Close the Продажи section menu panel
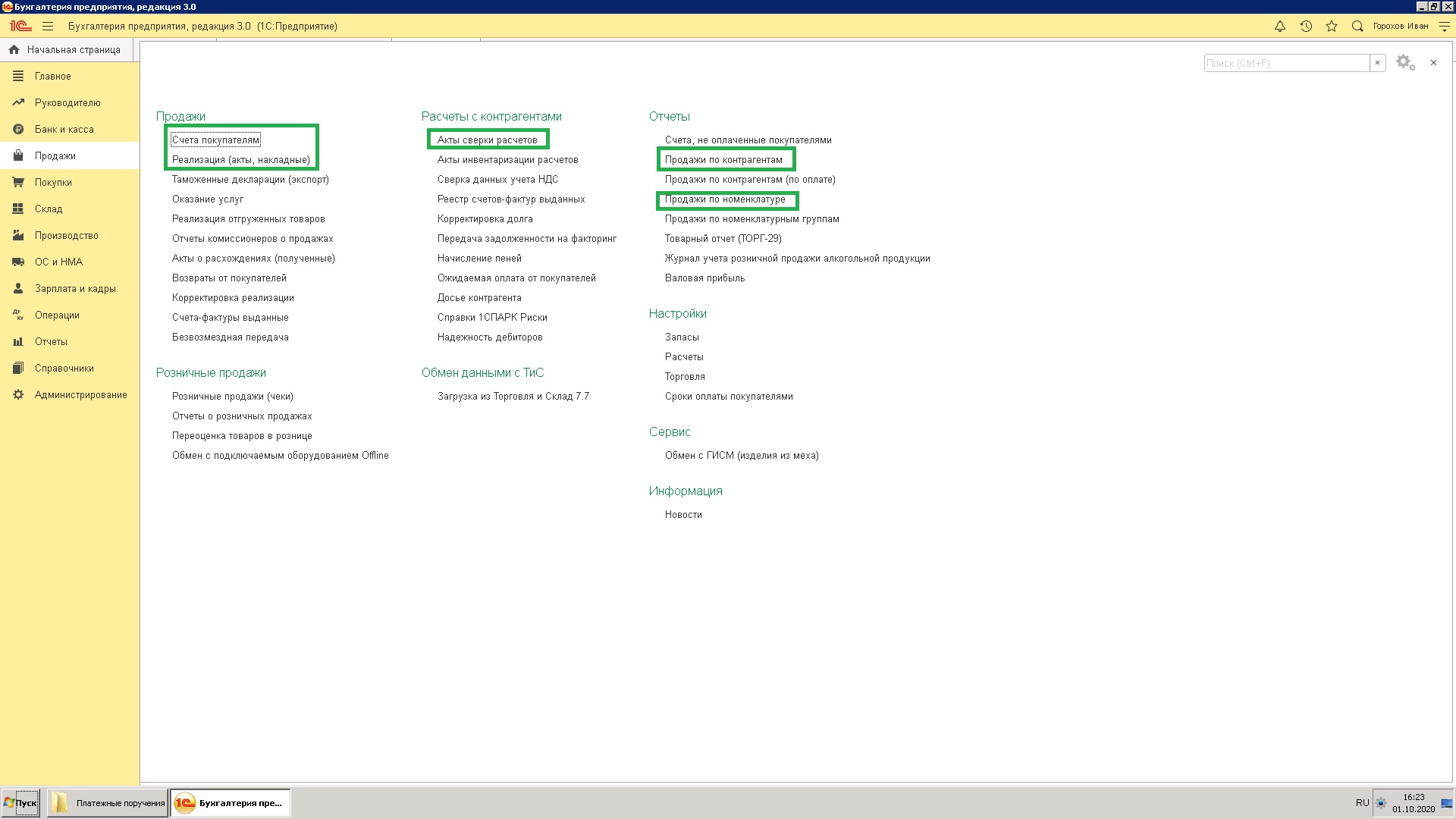 coord(1433,63)
